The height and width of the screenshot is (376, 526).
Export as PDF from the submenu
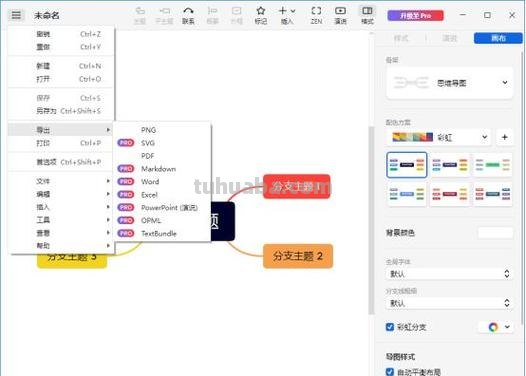162,156
